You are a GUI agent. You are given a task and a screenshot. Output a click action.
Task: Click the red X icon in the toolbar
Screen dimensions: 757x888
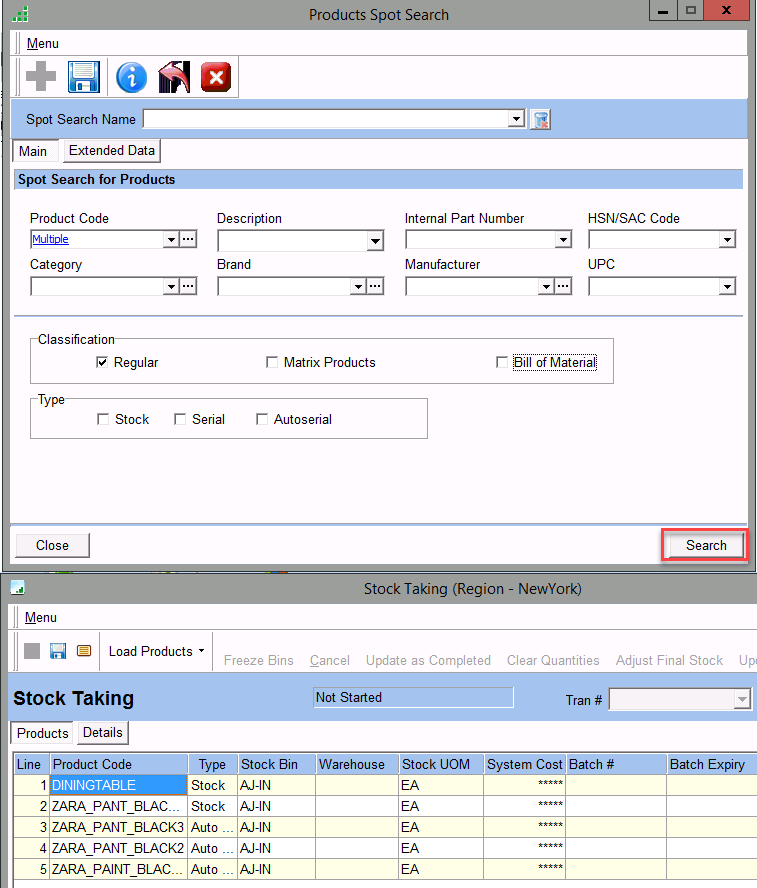coord(216,77)
